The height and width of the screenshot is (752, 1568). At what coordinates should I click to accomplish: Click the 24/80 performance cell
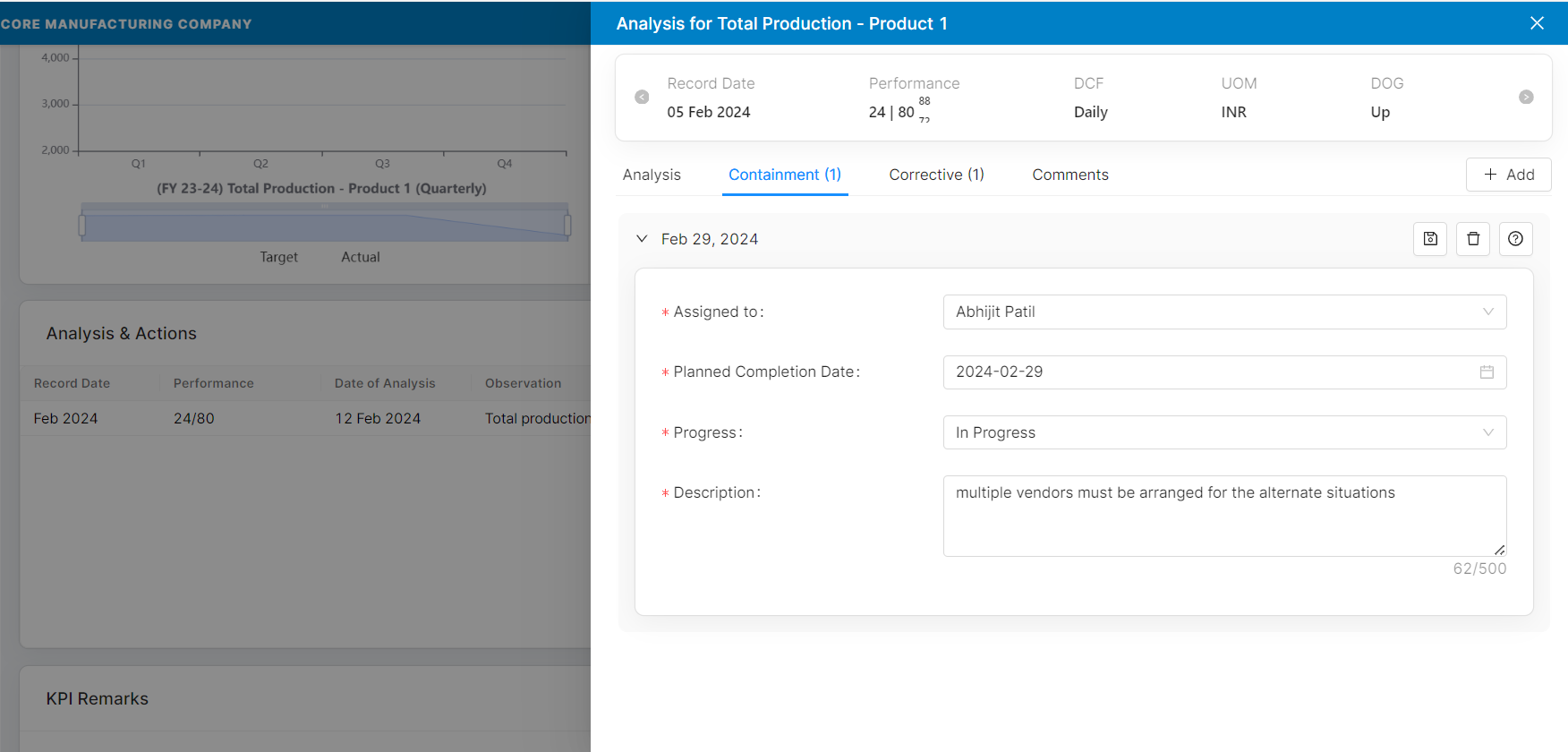pyautogui.click(x=194, y=418)
